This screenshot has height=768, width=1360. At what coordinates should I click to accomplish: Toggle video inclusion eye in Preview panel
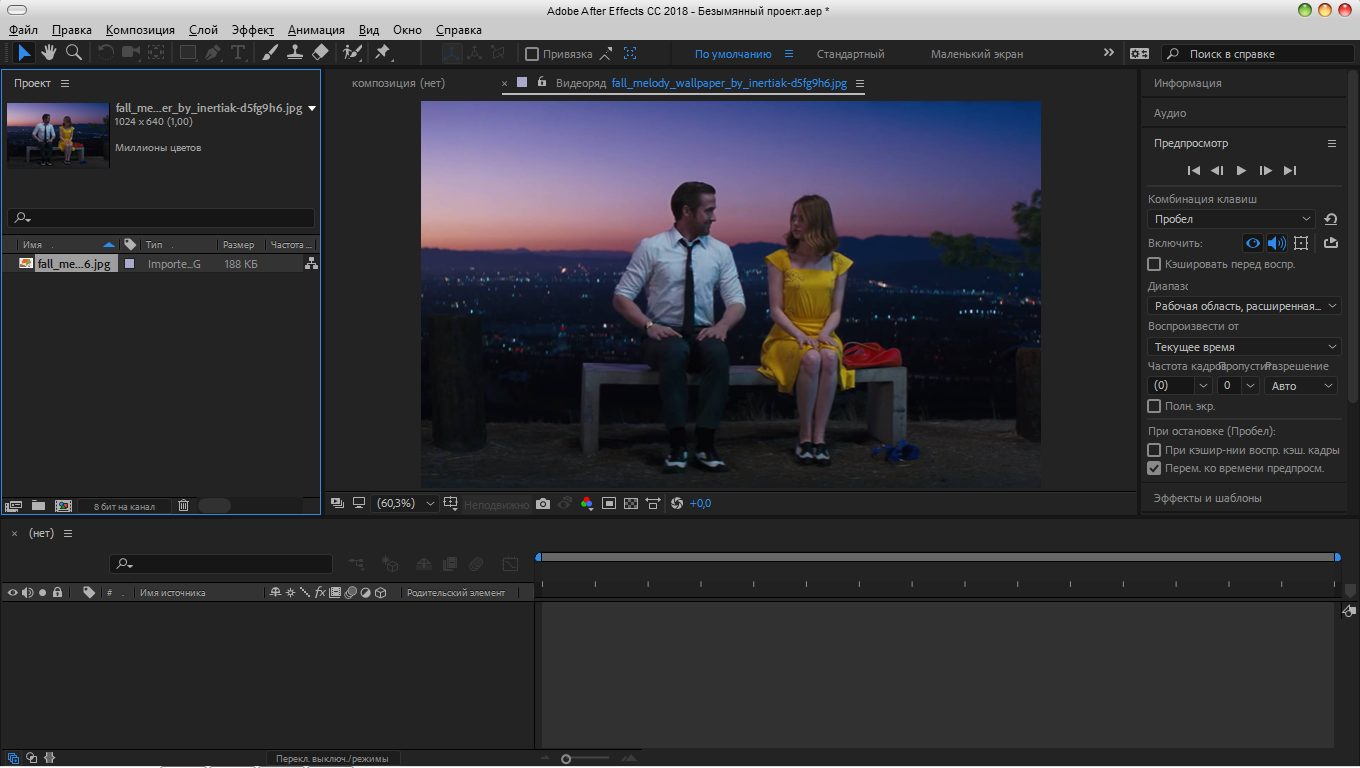click(1252, 243)
